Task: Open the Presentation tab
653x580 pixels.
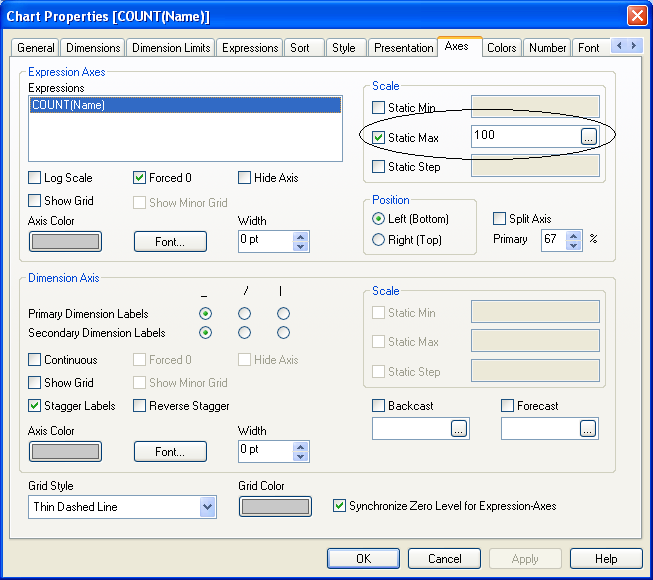Action: tap(404, 48)
